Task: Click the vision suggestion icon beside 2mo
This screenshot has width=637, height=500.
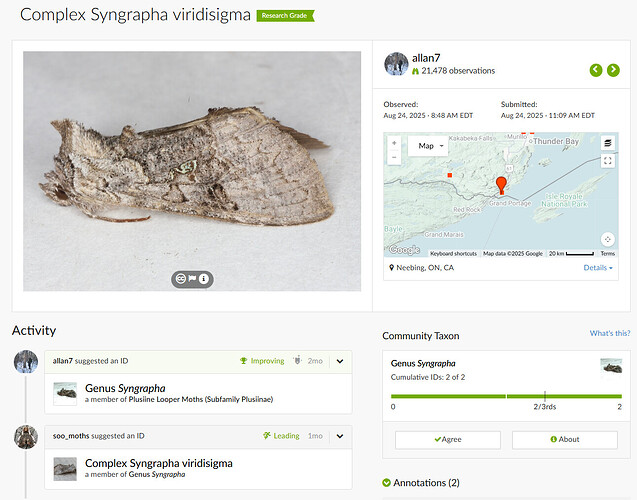Action: [x=297, y=360]
